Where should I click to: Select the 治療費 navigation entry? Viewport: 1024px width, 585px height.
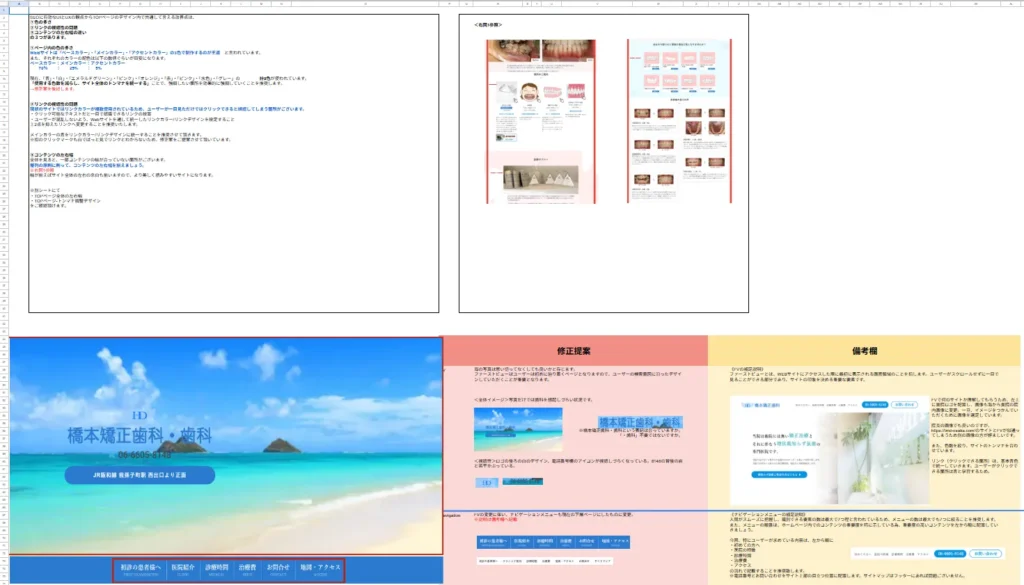[246, 565]
